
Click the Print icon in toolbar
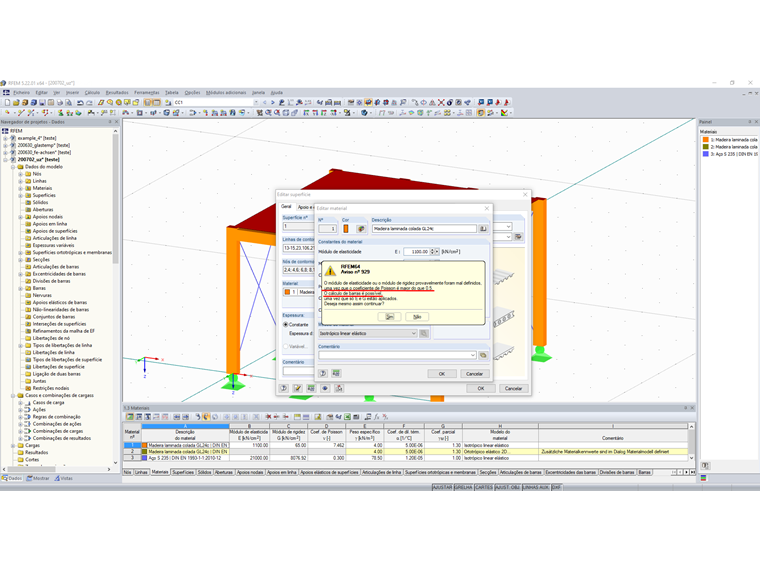click(x=60, y=103)
